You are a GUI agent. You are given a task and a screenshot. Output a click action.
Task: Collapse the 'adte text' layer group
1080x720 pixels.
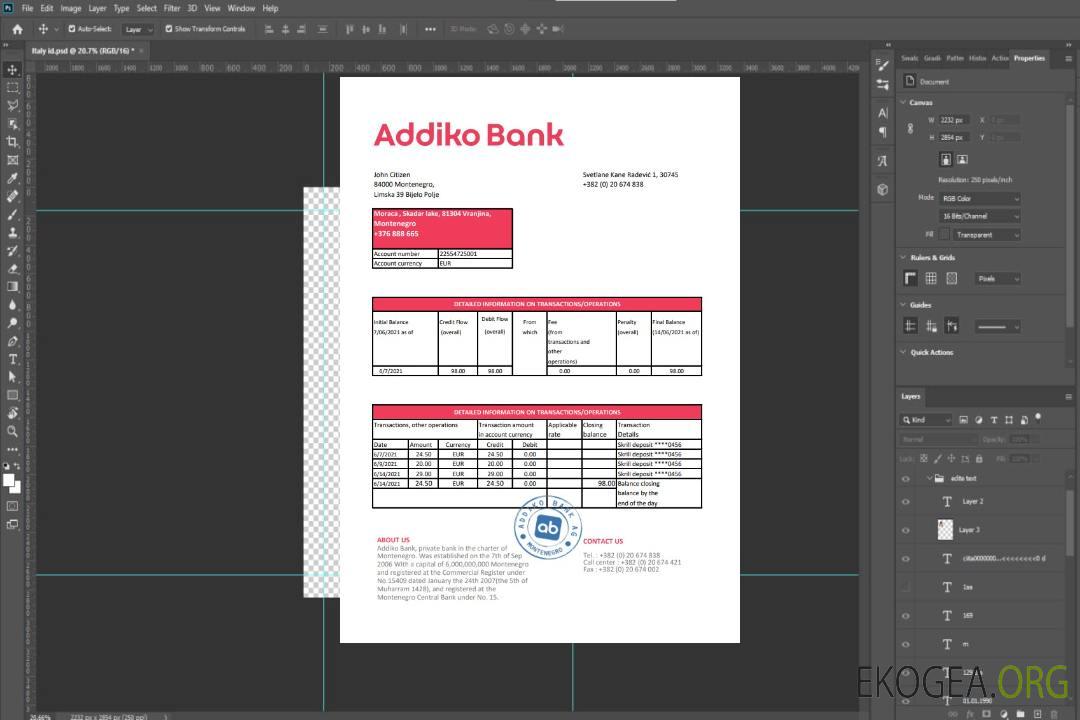pos(929,478)
